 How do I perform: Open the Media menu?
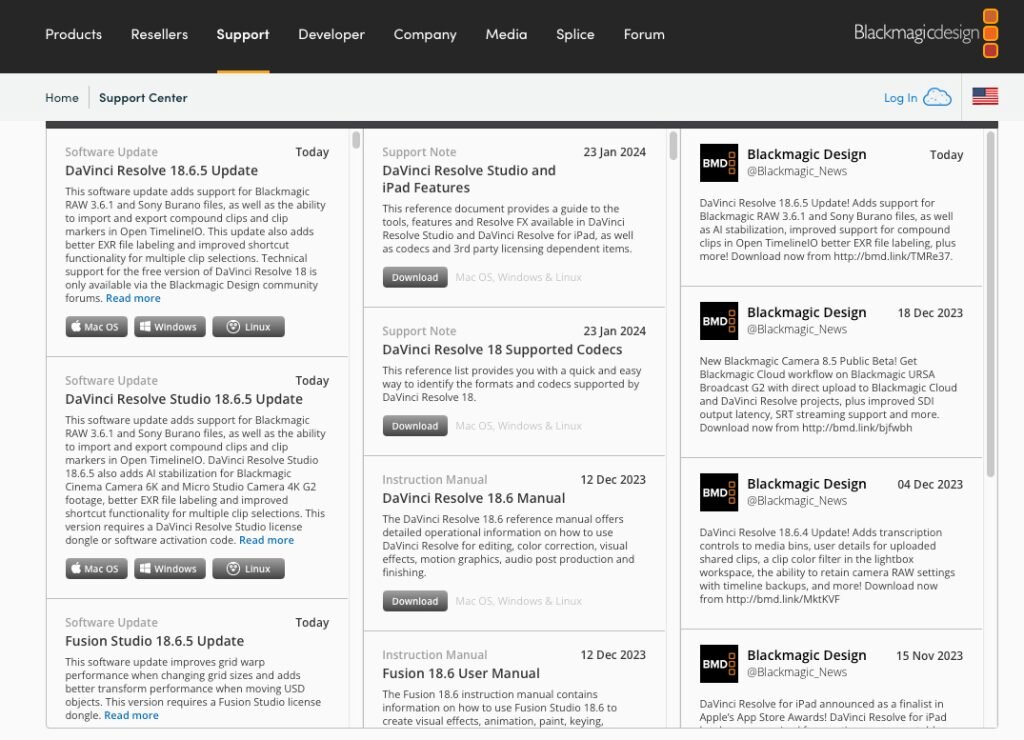[506, 34]
